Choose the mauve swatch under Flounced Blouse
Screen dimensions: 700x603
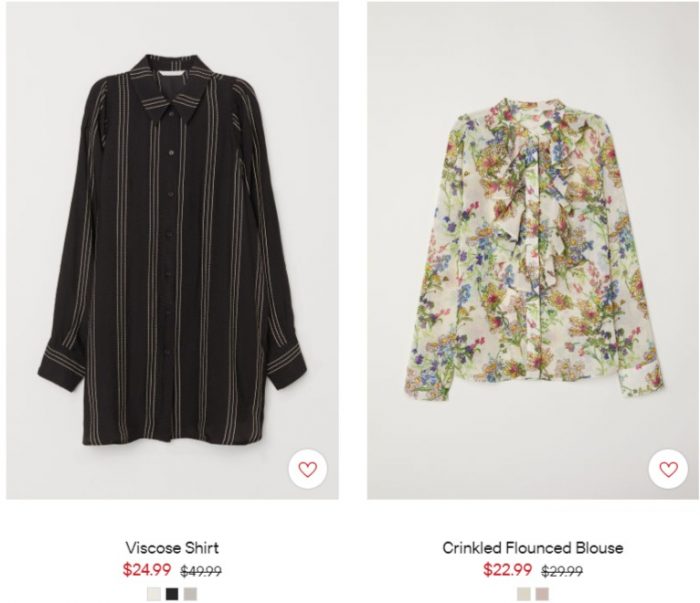542,594
